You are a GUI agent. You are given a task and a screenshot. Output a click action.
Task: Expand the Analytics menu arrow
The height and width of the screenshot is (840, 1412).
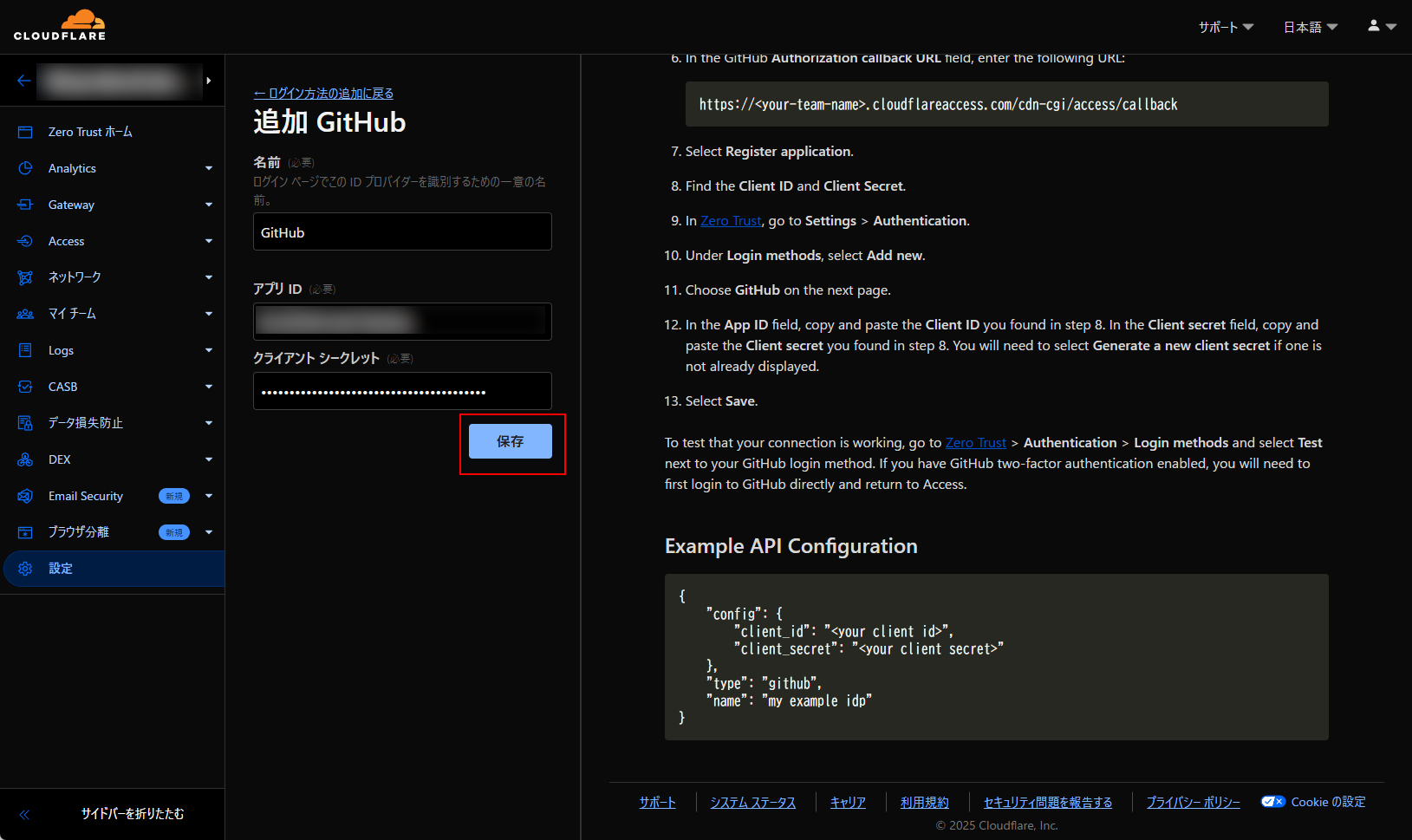tap(209, 168)
